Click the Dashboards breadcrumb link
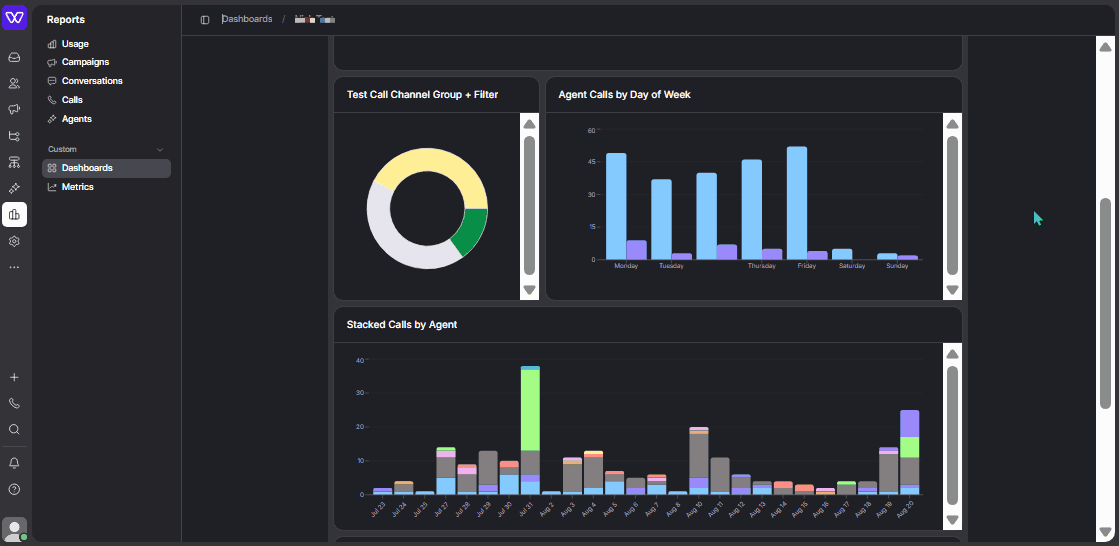This screenshot has width=1119, height=546. pyautogui.click(x=247, y=19)
